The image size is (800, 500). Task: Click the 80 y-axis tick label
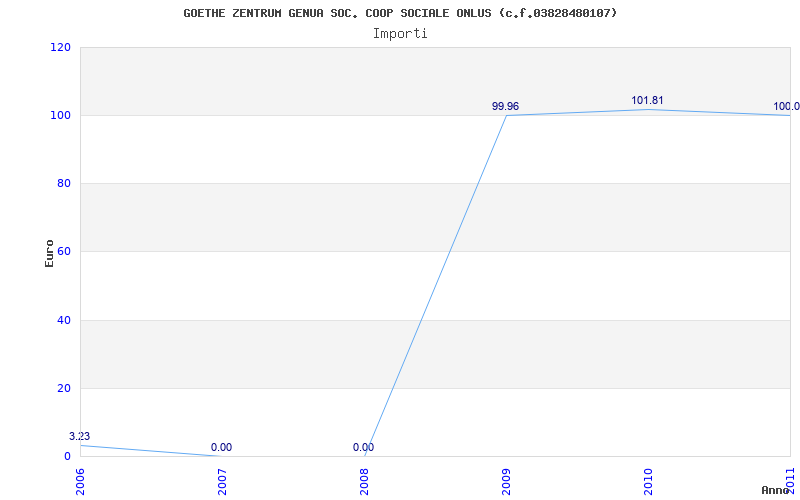[x=63, y=184]
